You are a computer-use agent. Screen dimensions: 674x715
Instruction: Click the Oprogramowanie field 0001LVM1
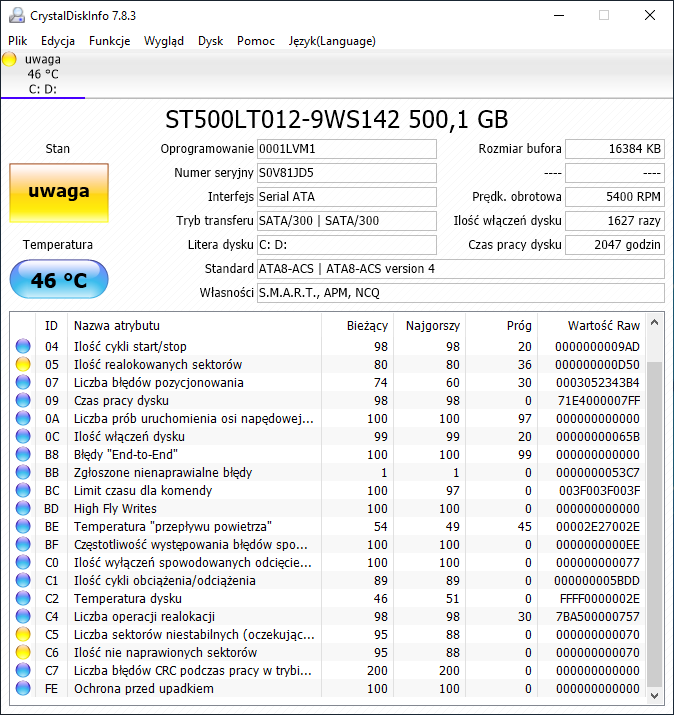(x=347, y=149)
